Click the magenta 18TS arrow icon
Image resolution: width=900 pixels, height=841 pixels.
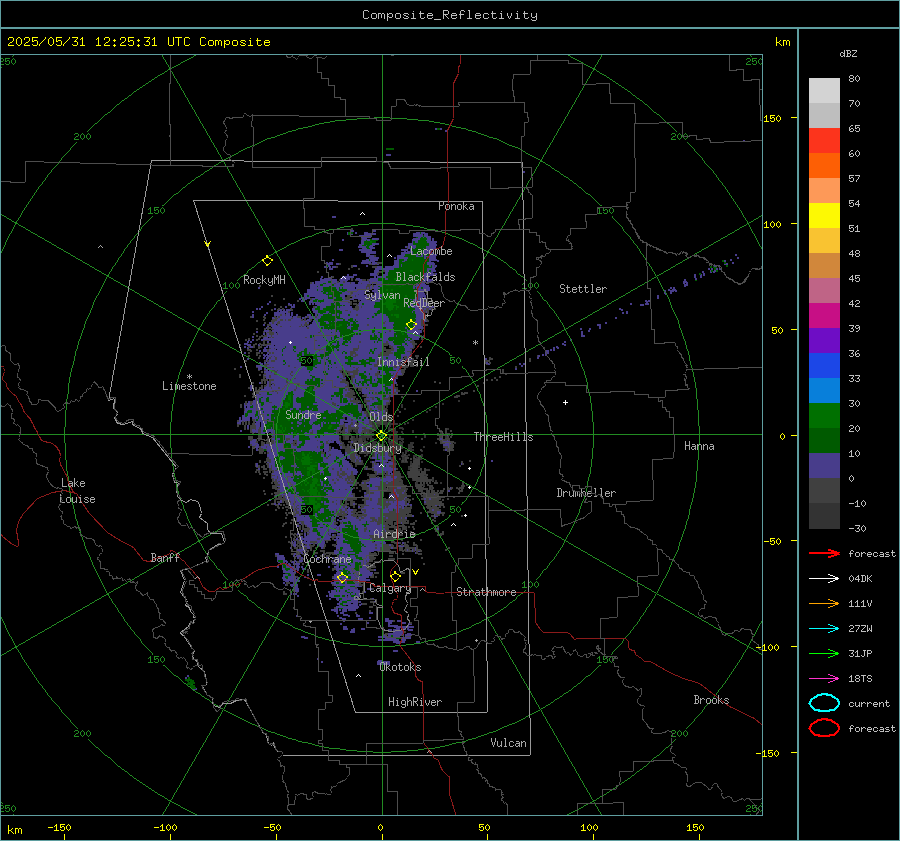pyautogui.click(x=824, y=679)
